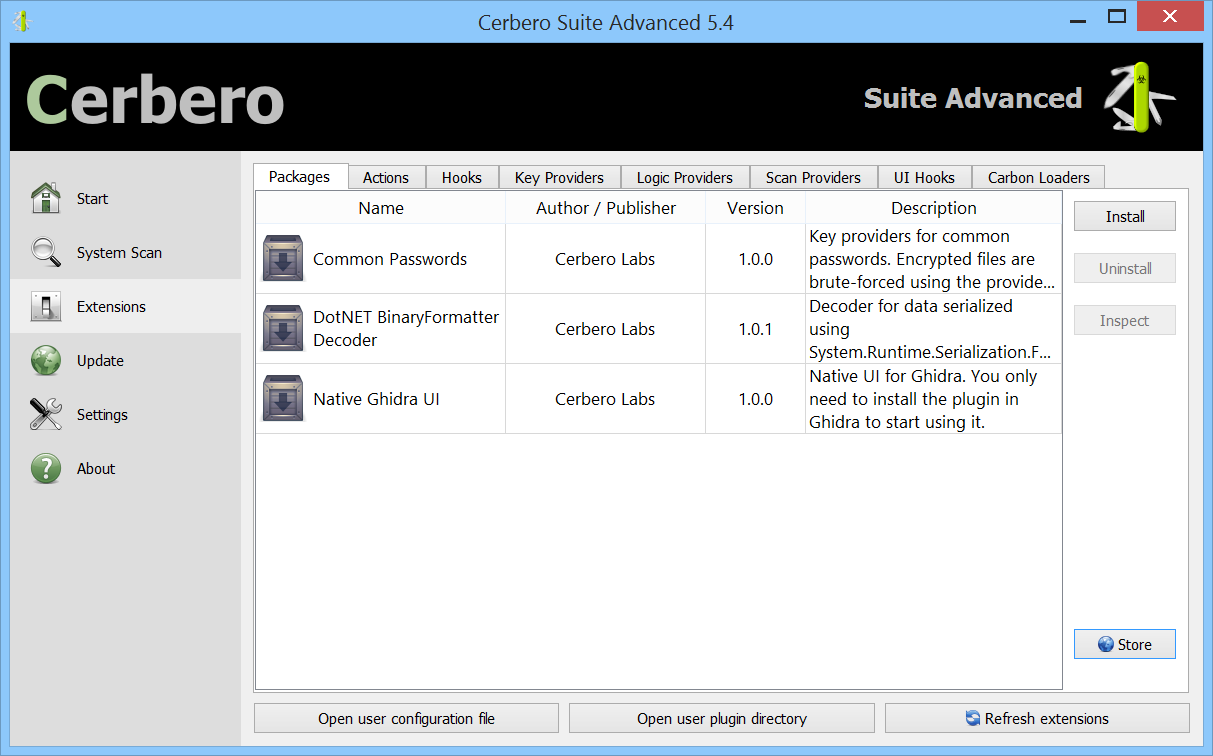Click the Update globe icon
The image size is (1213, 756).
tap(46, 360)
